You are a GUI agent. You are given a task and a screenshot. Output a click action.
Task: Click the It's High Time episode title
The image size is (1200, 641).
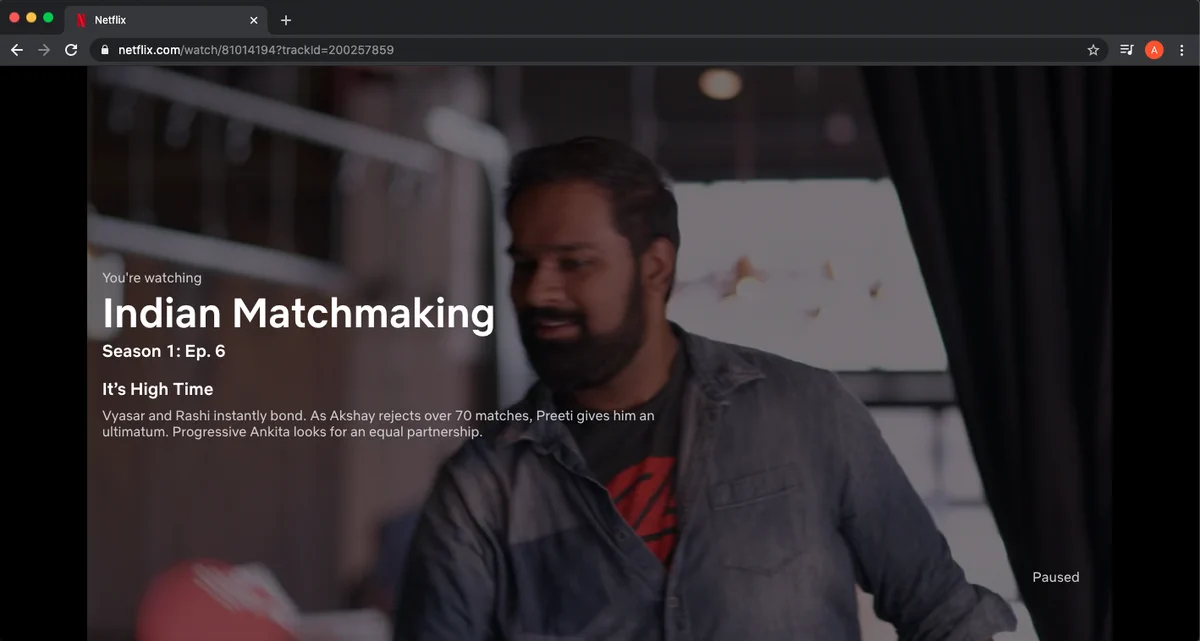click(157, 389)
